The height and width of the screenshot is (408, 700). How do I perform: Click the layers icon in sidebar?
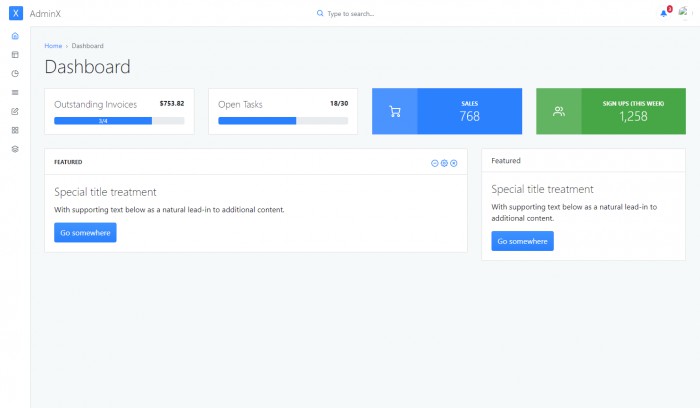[15, 148]
